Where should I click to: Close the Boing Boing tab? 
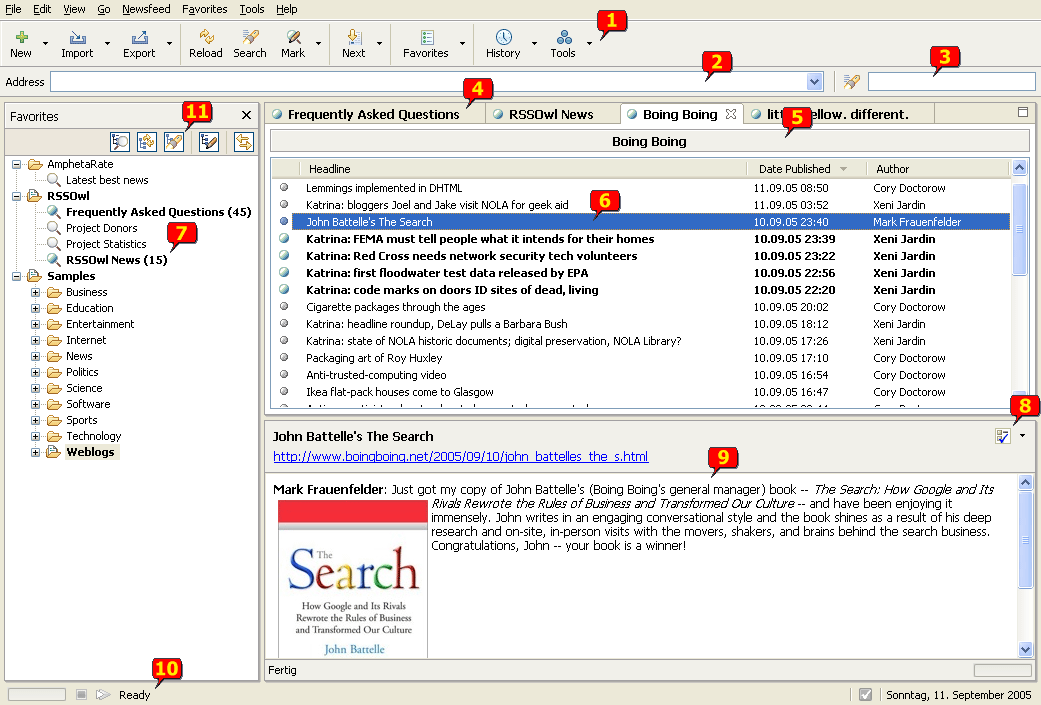click(731, 114)
